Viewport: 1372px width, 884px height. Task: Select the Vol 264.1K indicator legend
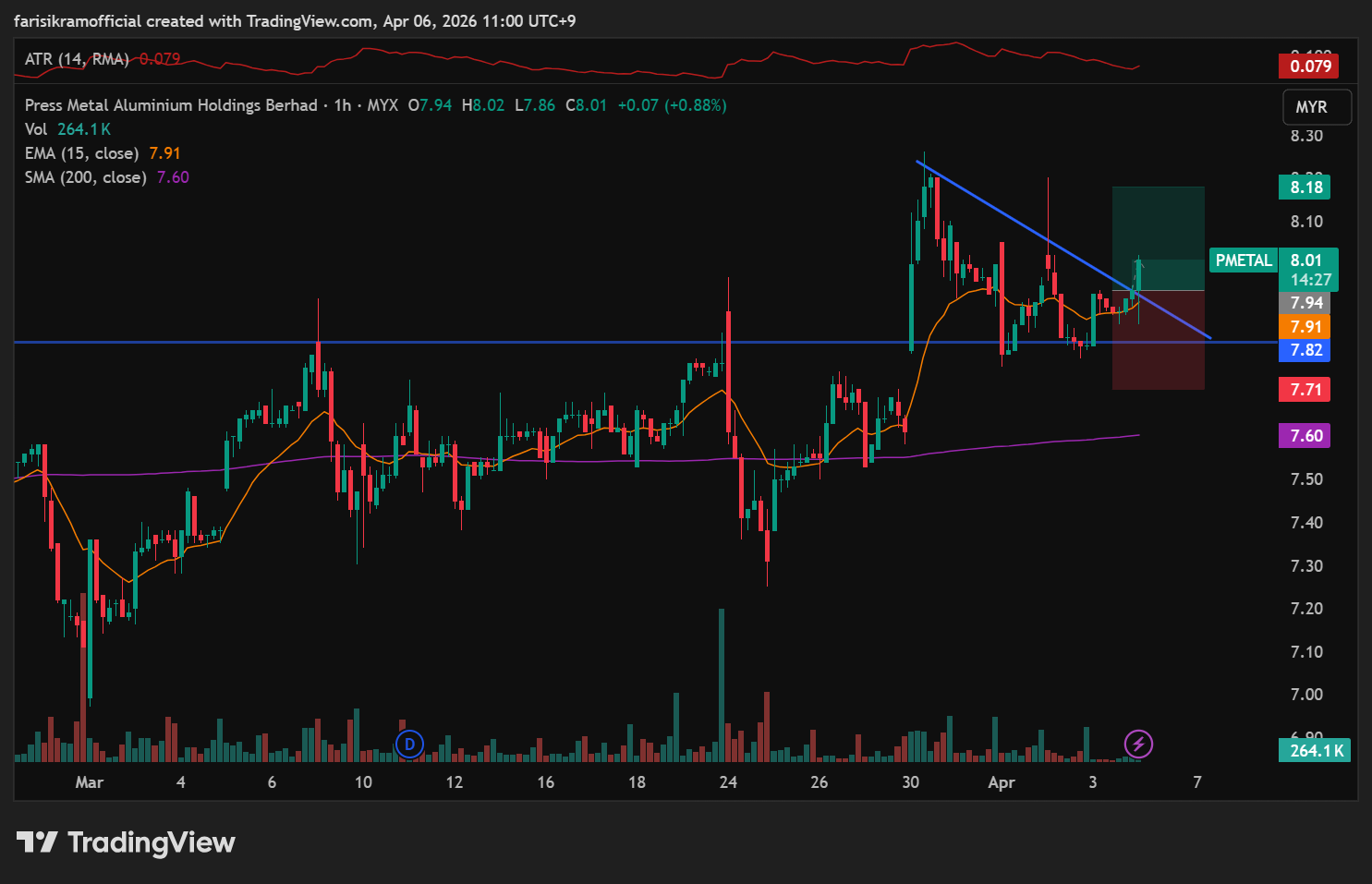pyautogui.click(x=67, y=129)
